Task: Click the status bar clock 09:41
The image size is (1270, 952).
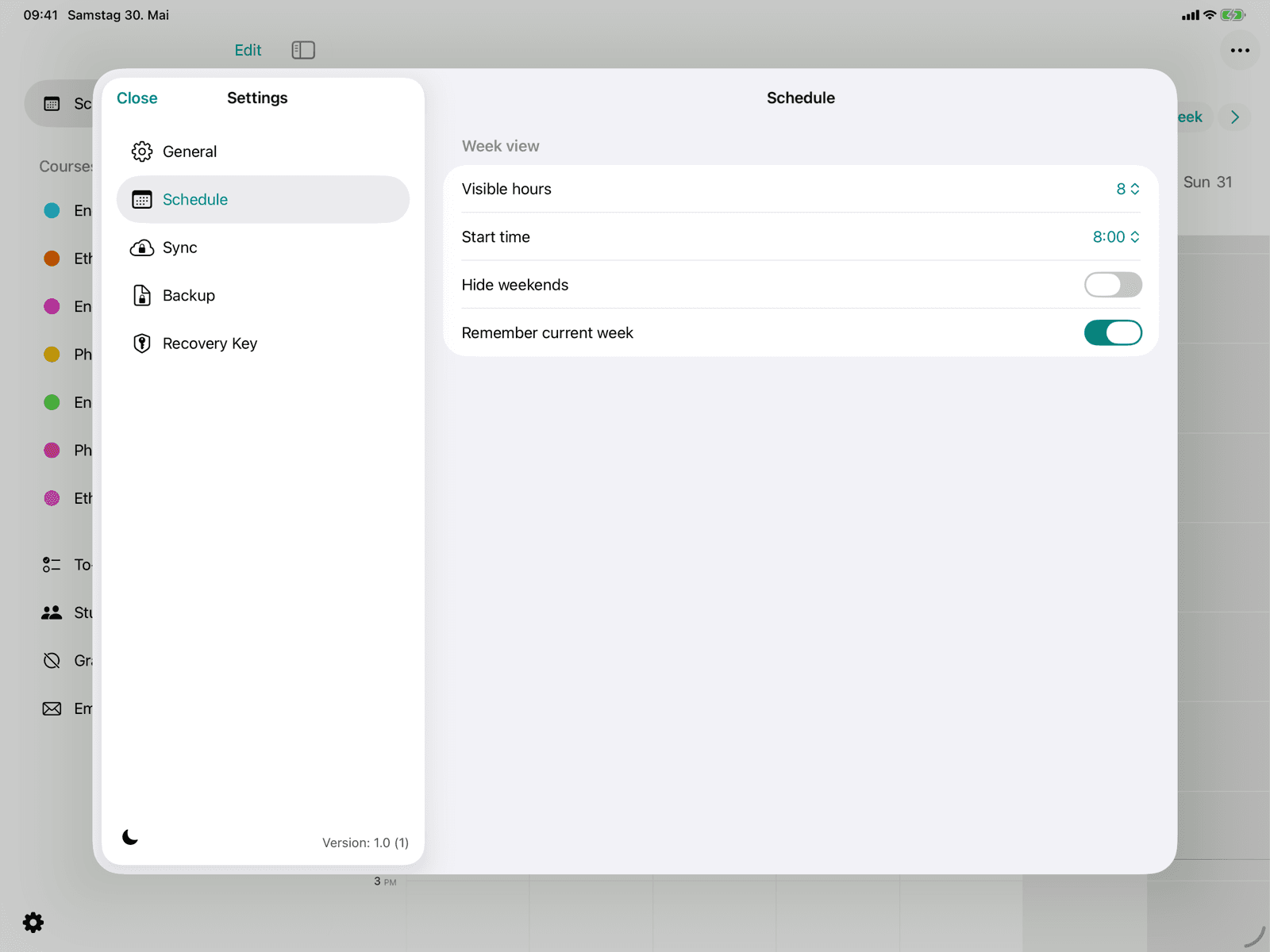Action: [x=40, y=15]
